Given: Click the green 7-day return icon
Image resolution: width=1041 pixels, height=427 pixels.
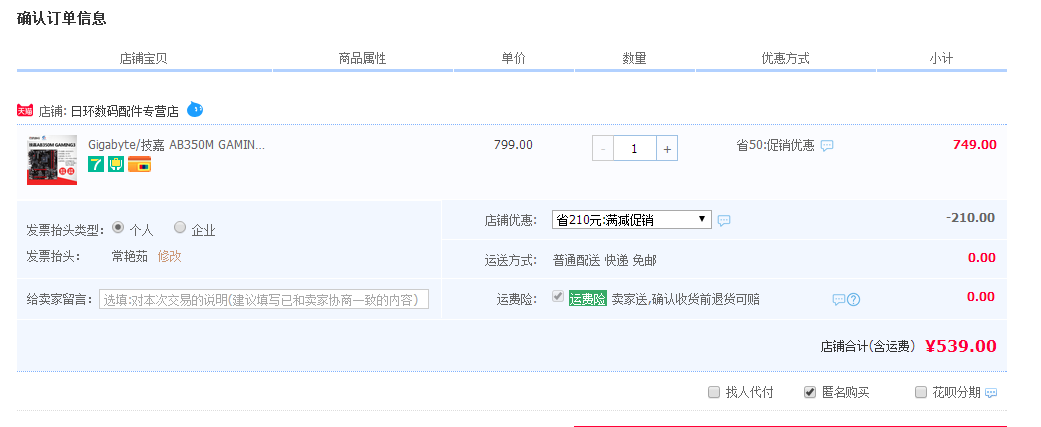Looking at the screenshot, I should (x=96, y=163).
